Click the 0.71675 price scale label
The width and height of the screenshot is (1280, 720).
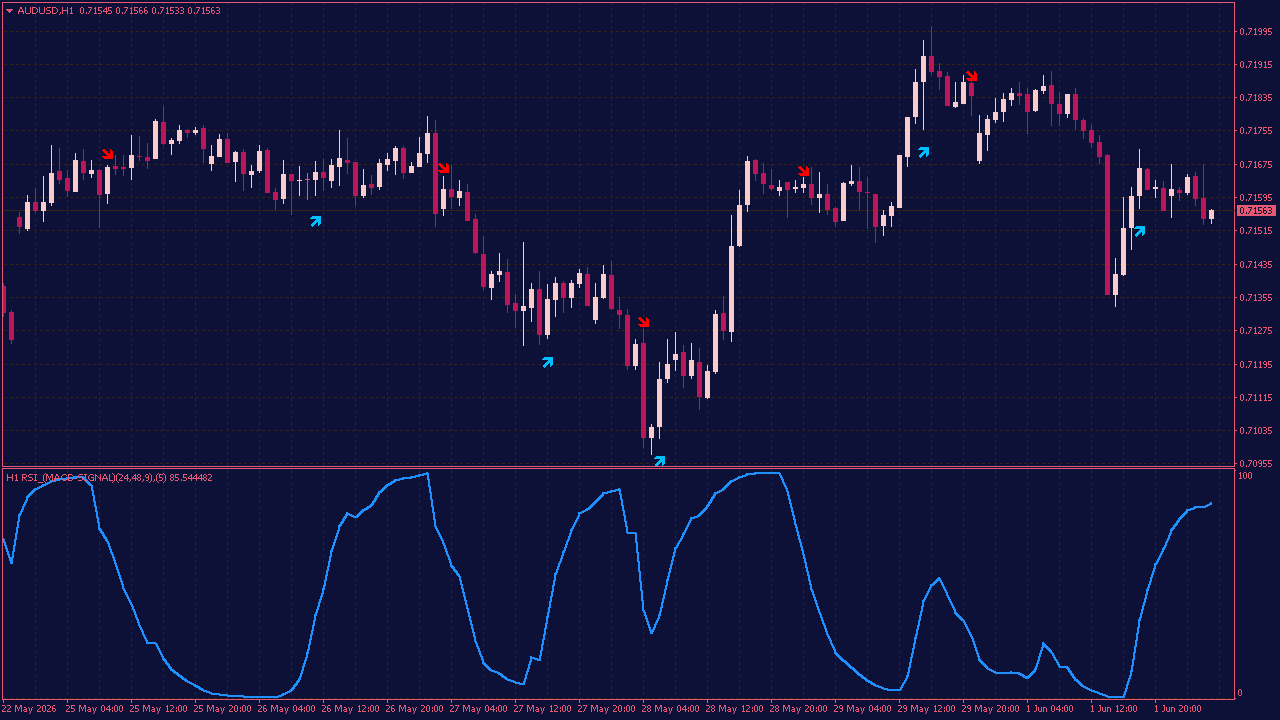1256,164
